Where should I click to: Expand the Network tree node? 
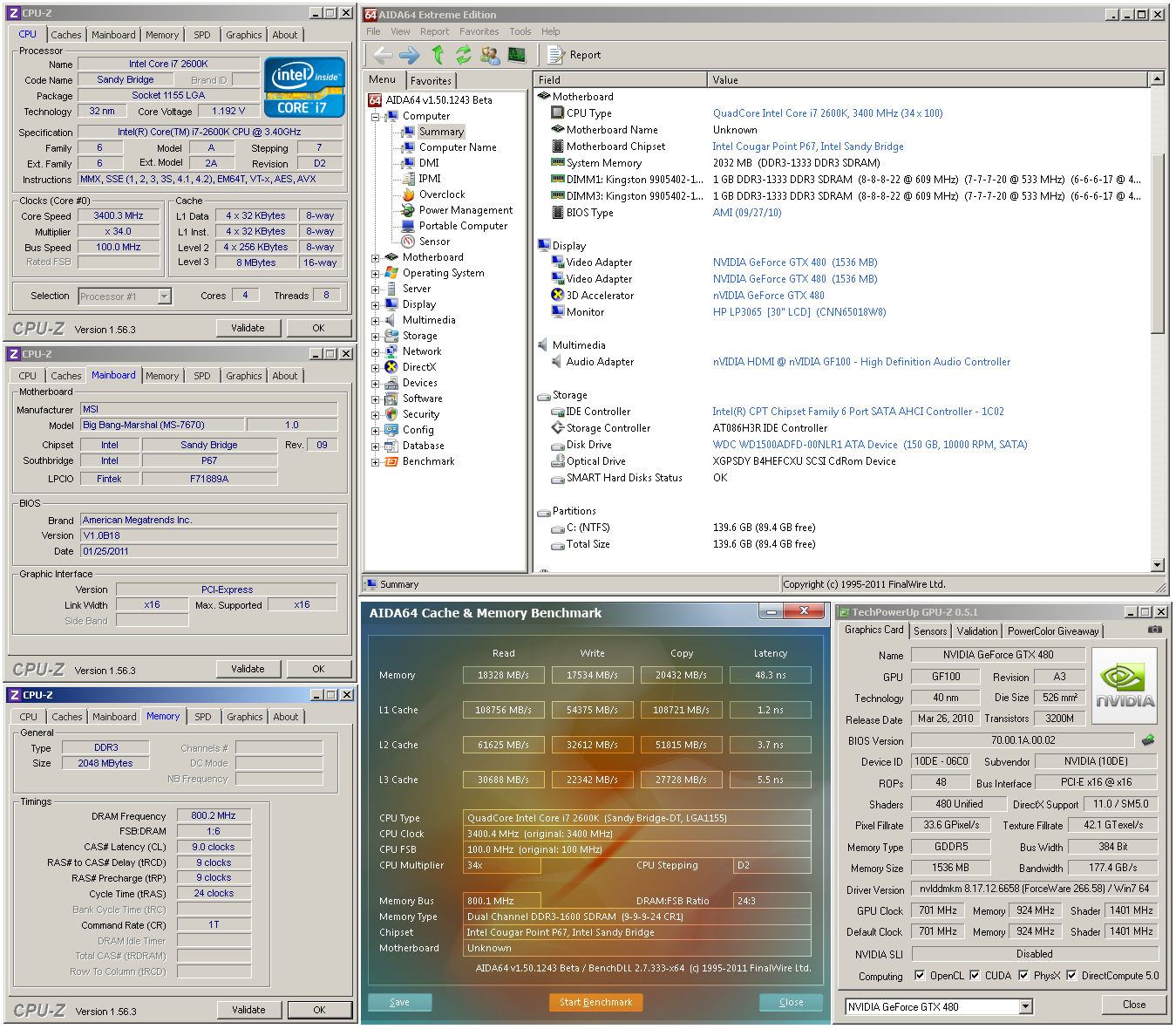coord(376,351)
